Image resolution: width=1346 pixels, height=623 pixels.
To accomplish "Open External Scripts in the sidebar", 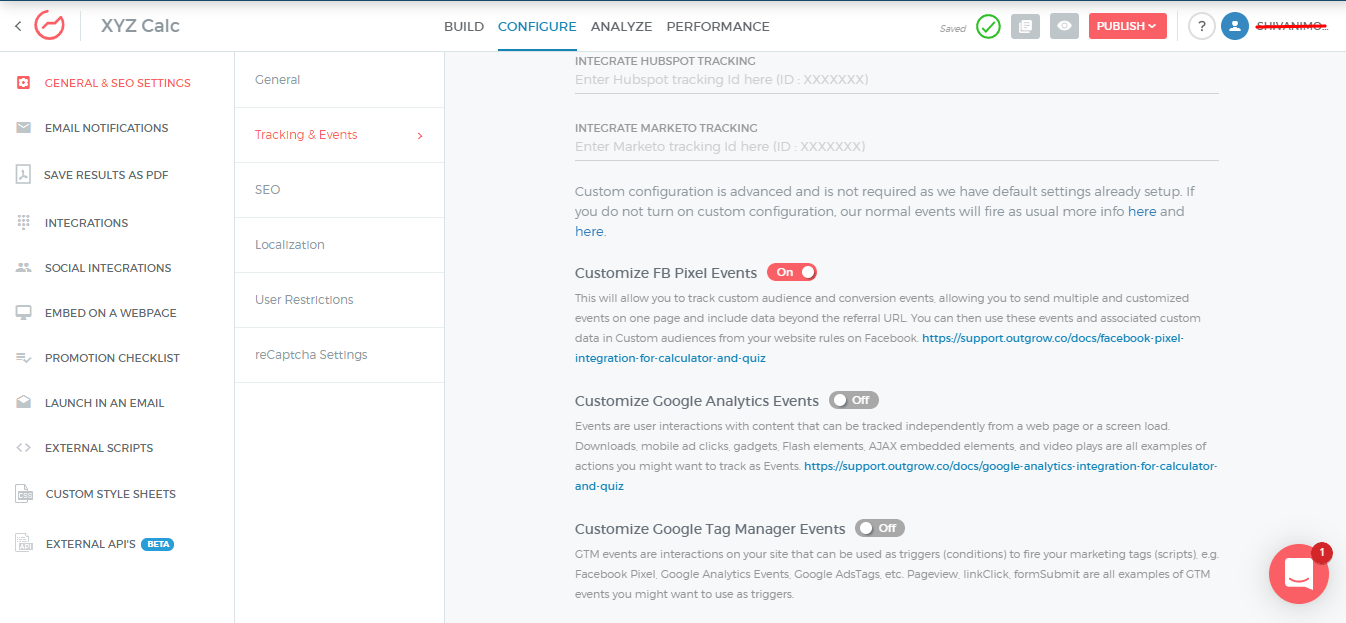I will (99, 448).
